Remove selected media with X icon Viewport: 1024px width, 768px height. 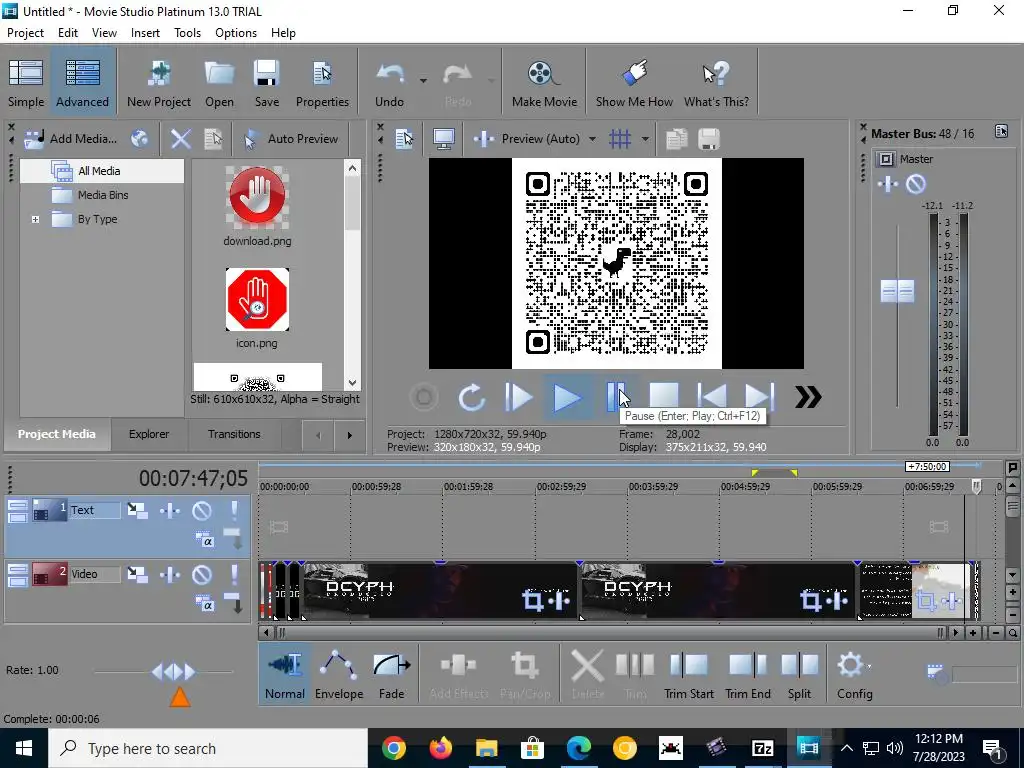180,138
